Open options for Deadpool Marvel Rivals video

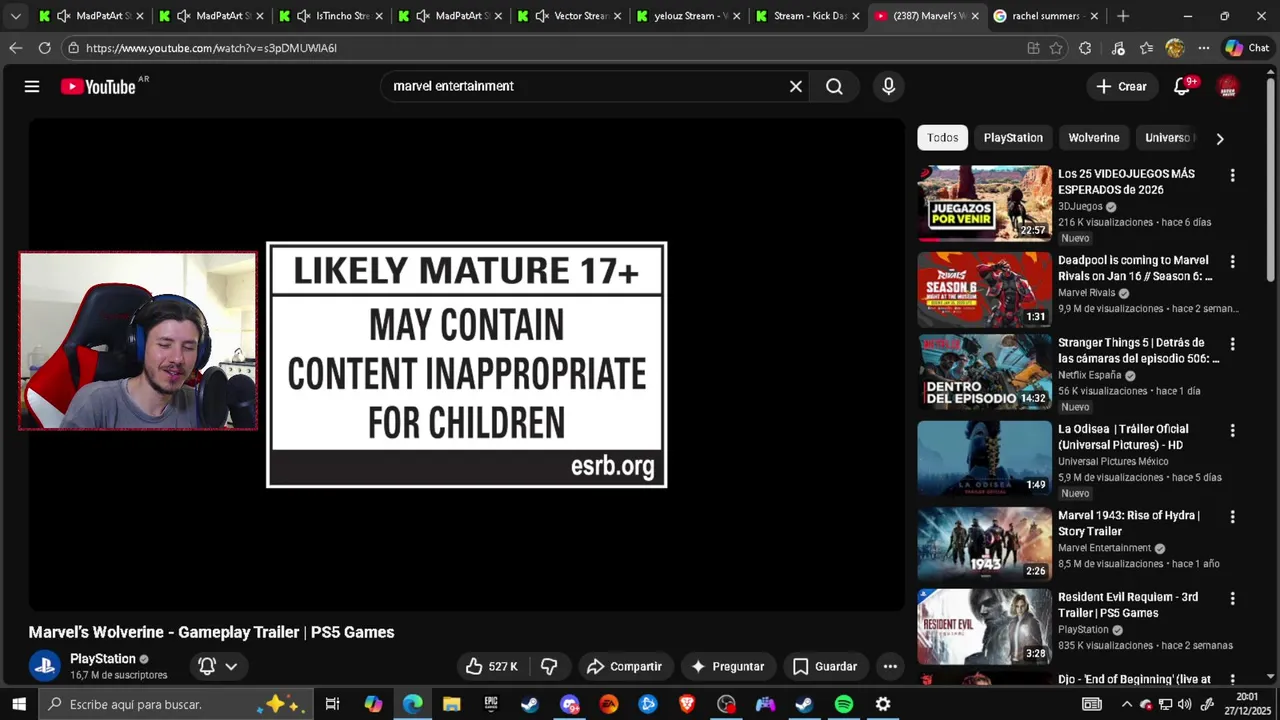click(x=1232, y=261)
